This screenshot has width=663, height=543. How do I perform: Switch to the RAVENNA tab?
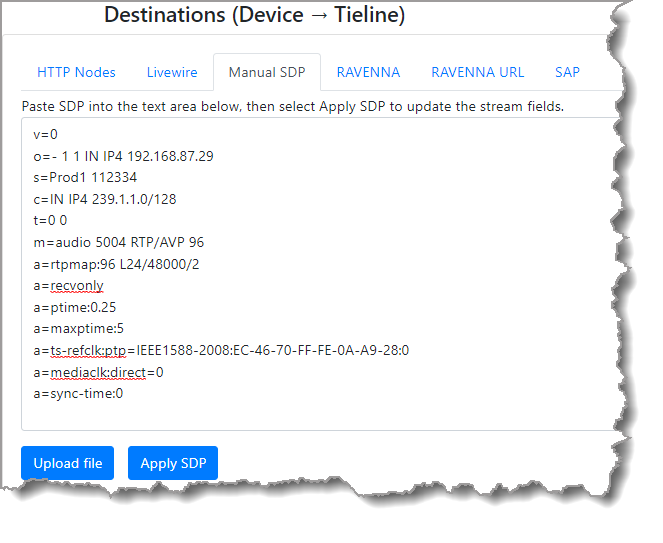coord(368,73)
